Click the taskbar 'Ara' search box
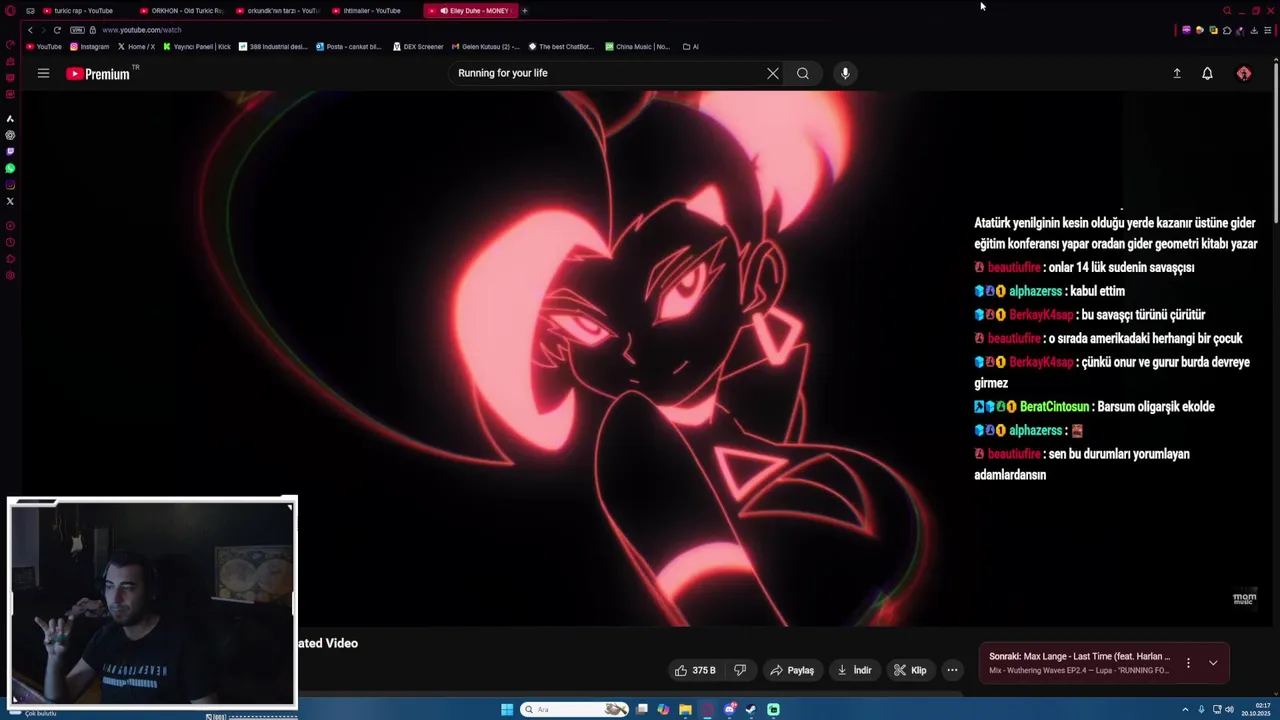 tap(573, 710)
